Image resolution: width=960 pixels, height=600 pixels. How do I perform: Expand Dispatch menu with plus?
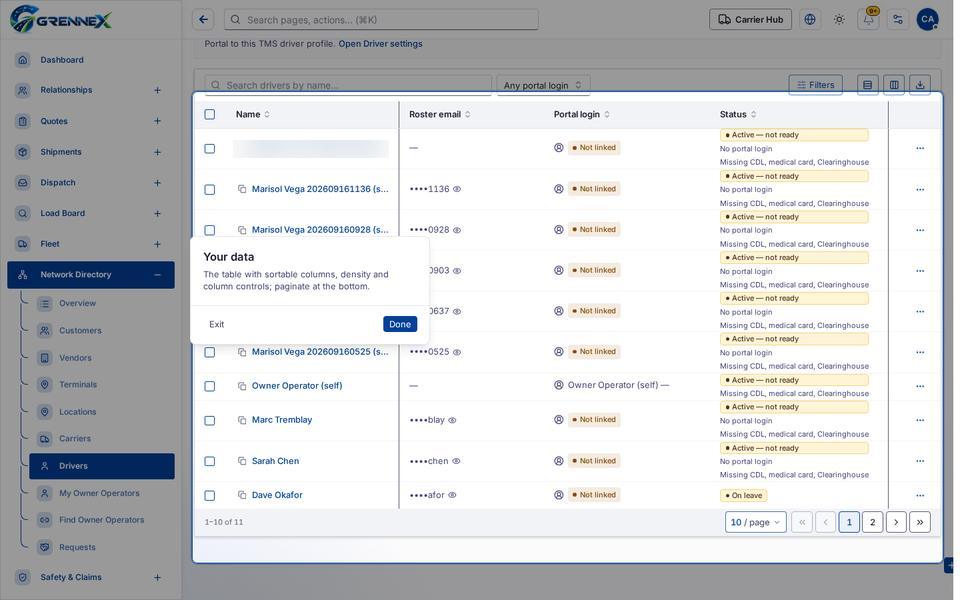[x=157, y=182]
